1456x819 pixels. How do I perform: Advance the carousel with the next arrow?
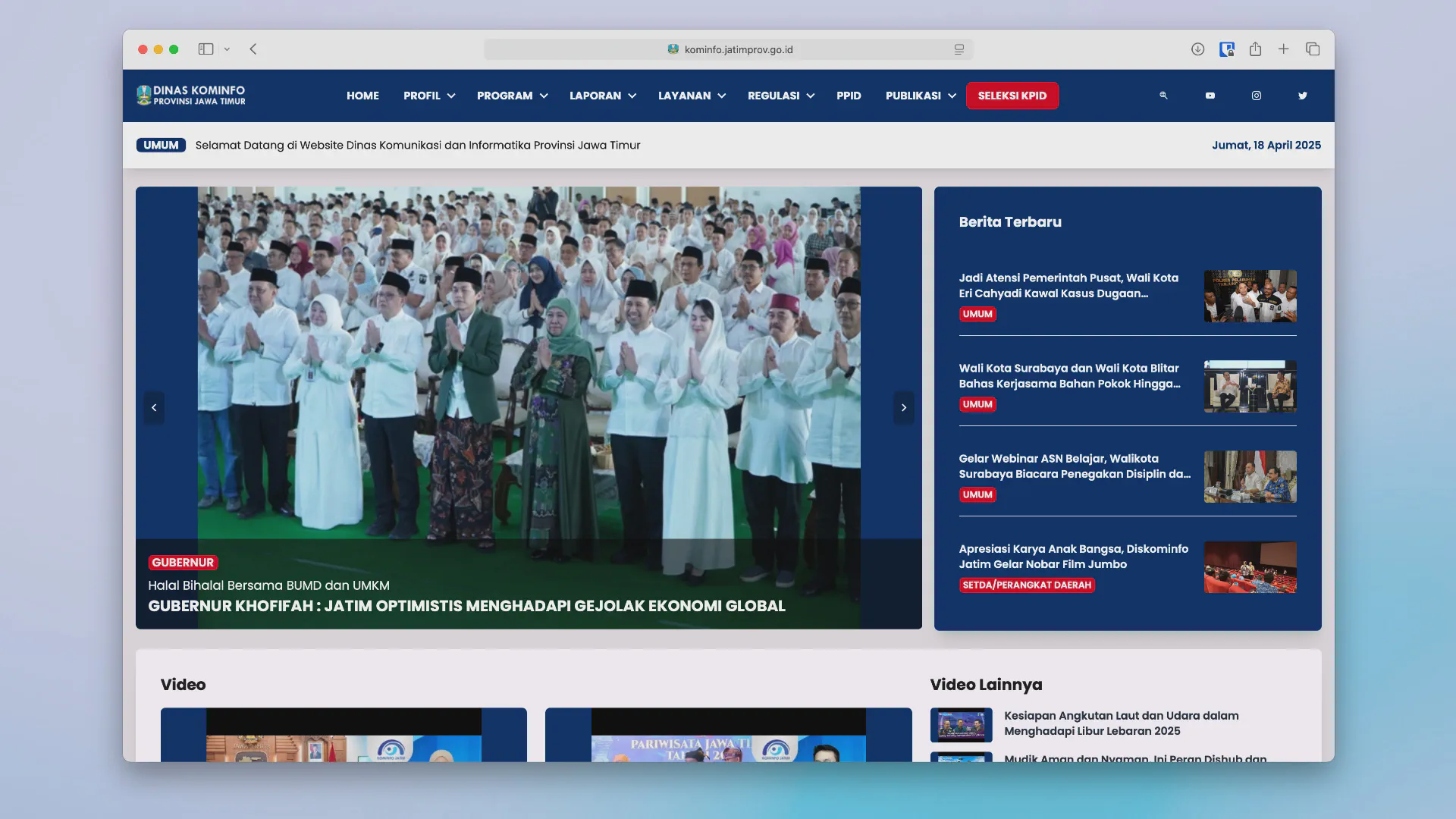903,408
